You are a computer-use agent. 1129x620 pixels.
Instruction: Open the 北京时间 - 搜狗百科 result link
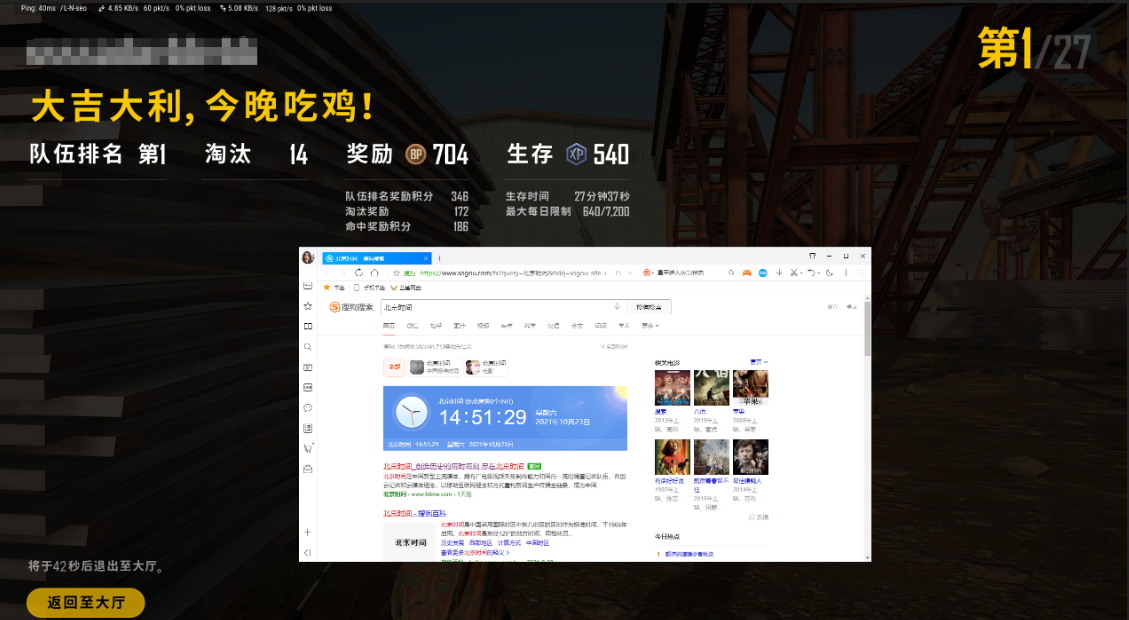[414, 513]
